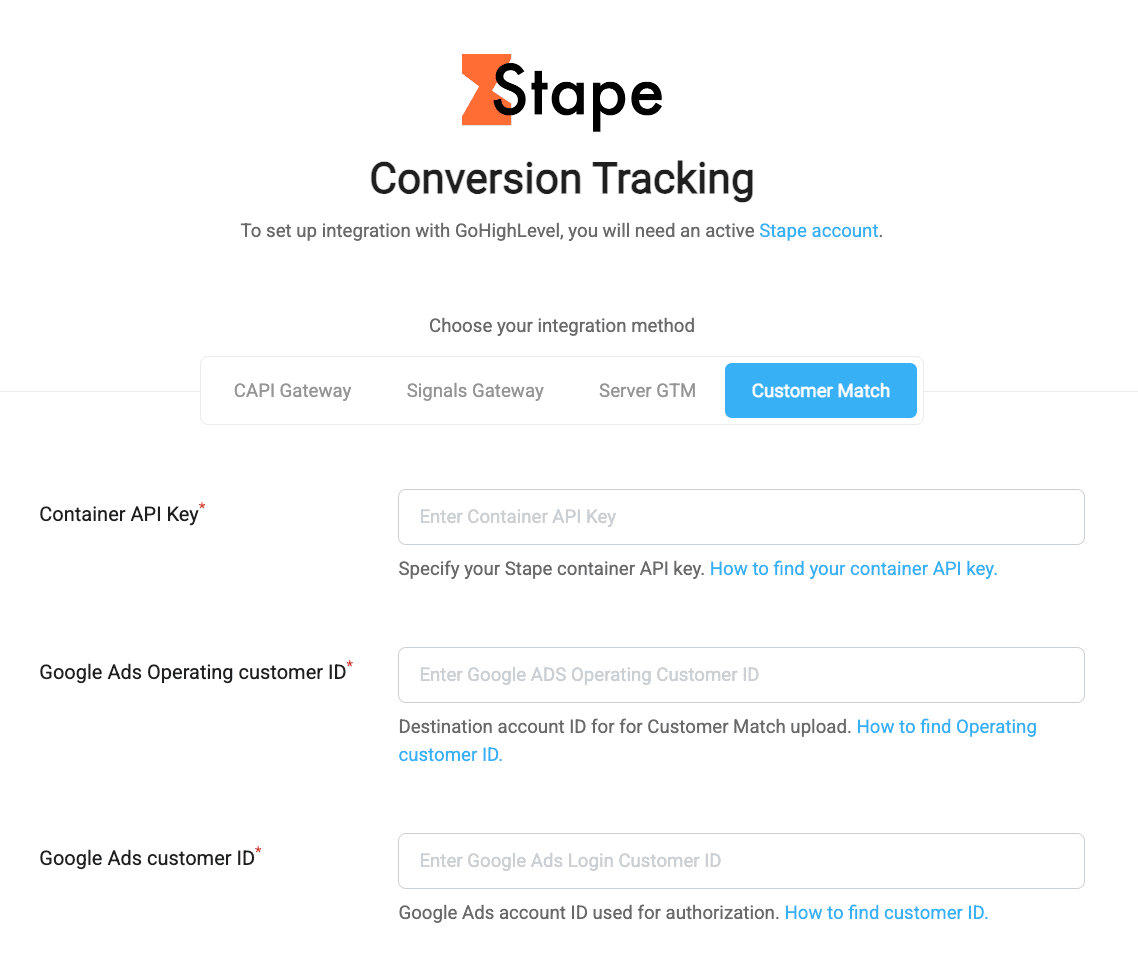Image resolution: width=1138 pixels, height=958 pixels.
Task: Click the Conversion Tracking heading
Action: click(x=562, y=179)
